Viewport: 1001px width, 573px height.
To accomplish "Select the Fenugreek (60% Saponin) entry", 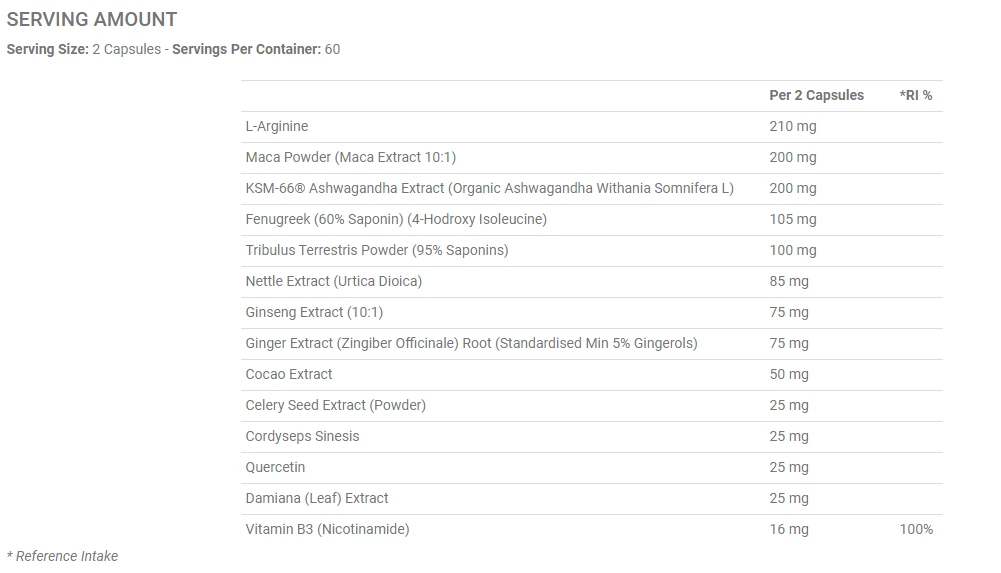I will tap(396, 219).
